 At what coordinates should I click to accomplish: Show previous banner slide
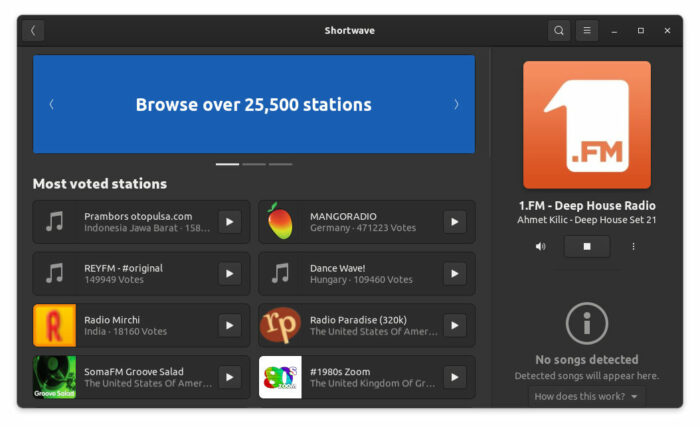(51, 105)
